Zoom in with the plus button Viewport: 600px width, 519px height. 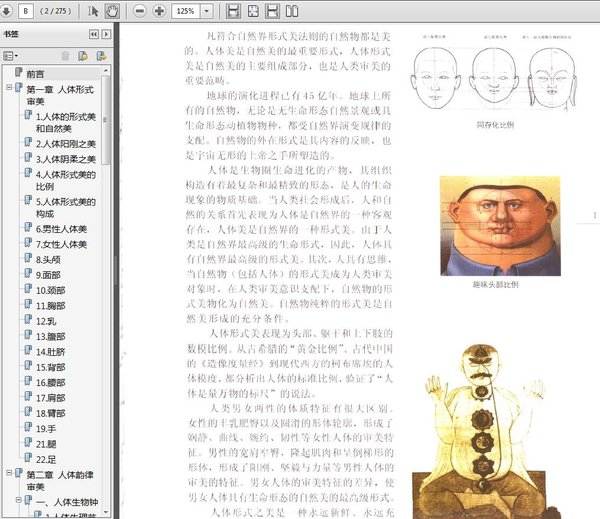[159, 11]
